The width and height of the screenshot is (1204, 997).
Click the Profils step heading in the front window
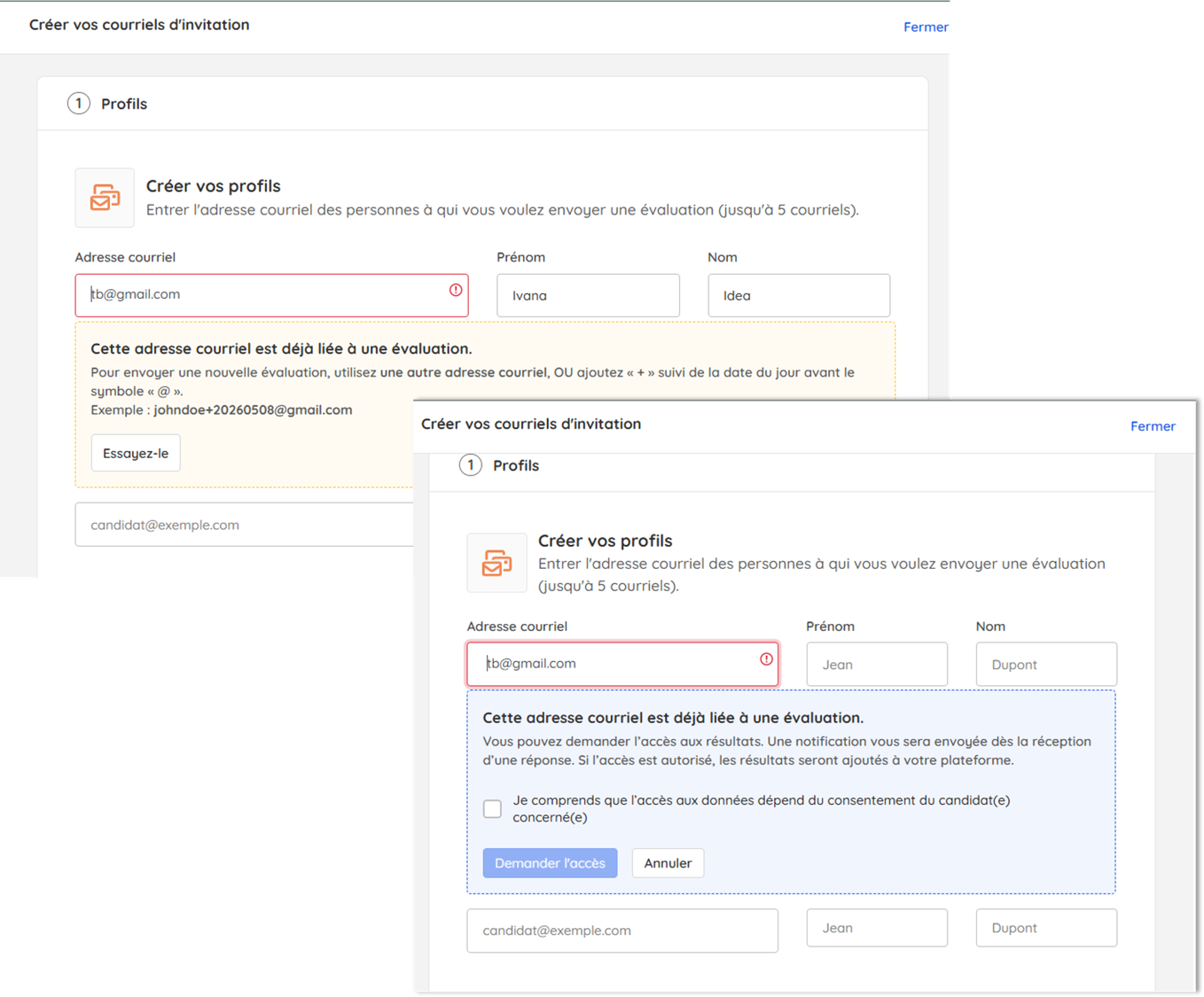[x=516, y=465]
